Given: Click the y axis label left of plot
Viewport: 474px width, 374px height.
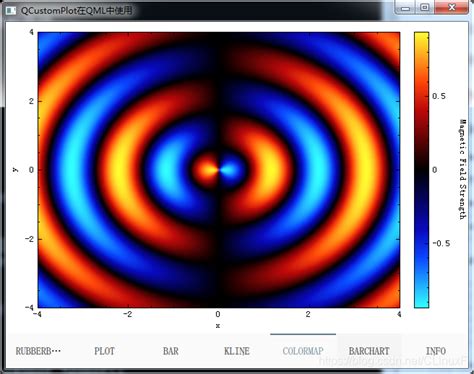Looking at the screenshot, I should point(15,170).
